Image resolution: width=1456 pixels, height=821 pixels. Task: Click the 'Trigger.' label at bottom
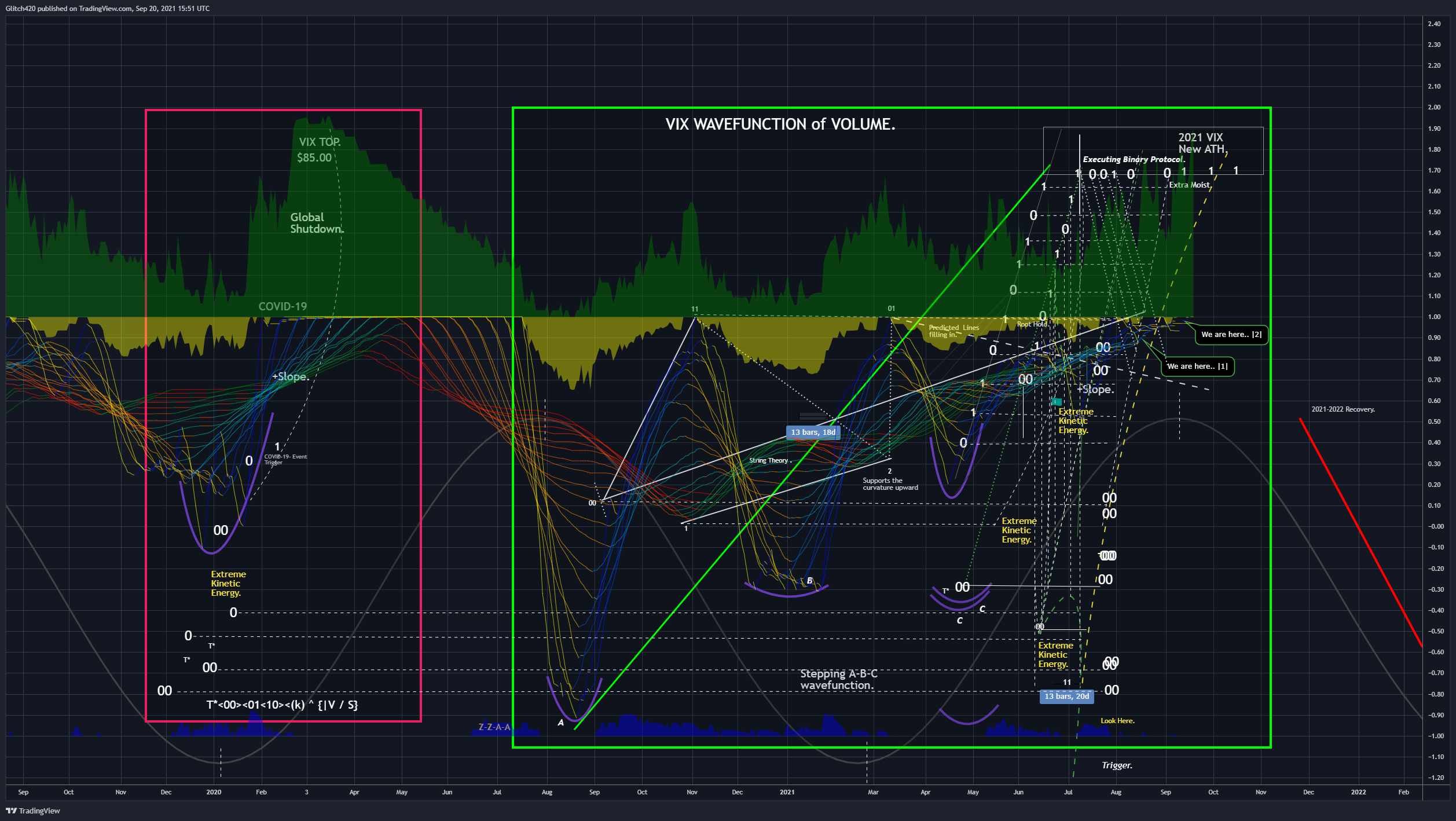coord(1117,765)
